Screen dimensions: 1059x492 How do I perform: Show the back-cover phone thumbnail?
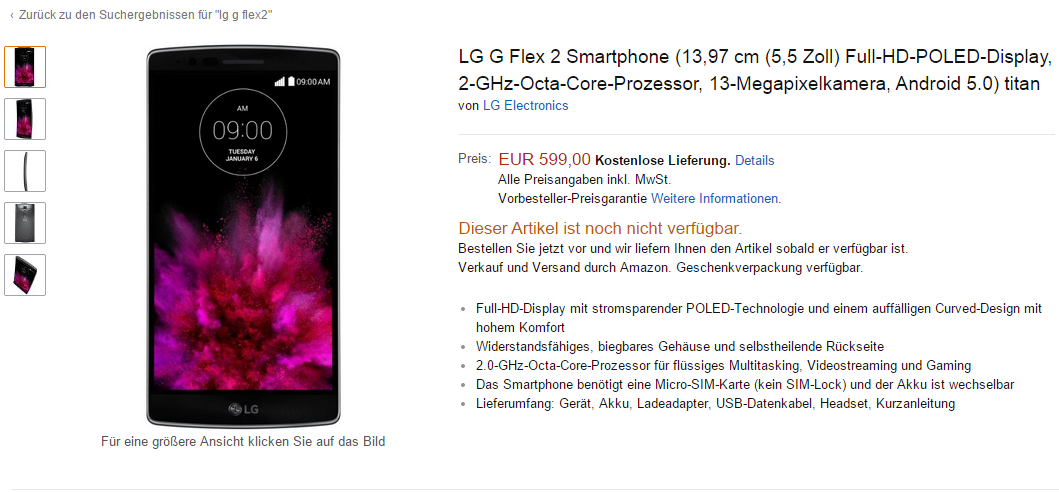25,223
